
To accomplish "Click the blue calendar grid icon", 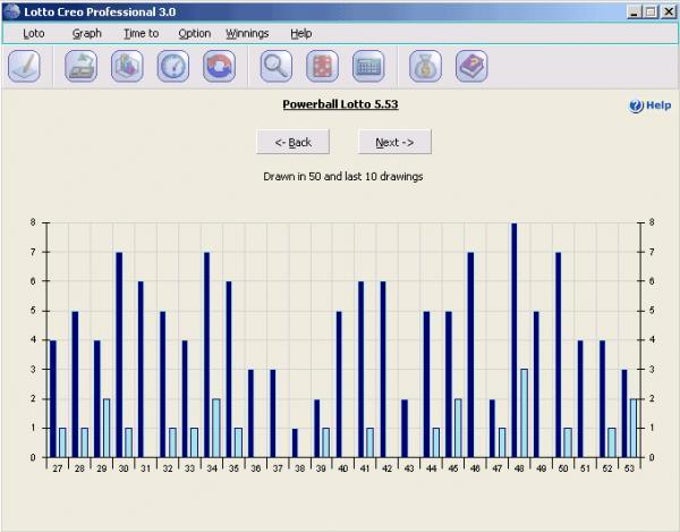I will pos(369,66).
